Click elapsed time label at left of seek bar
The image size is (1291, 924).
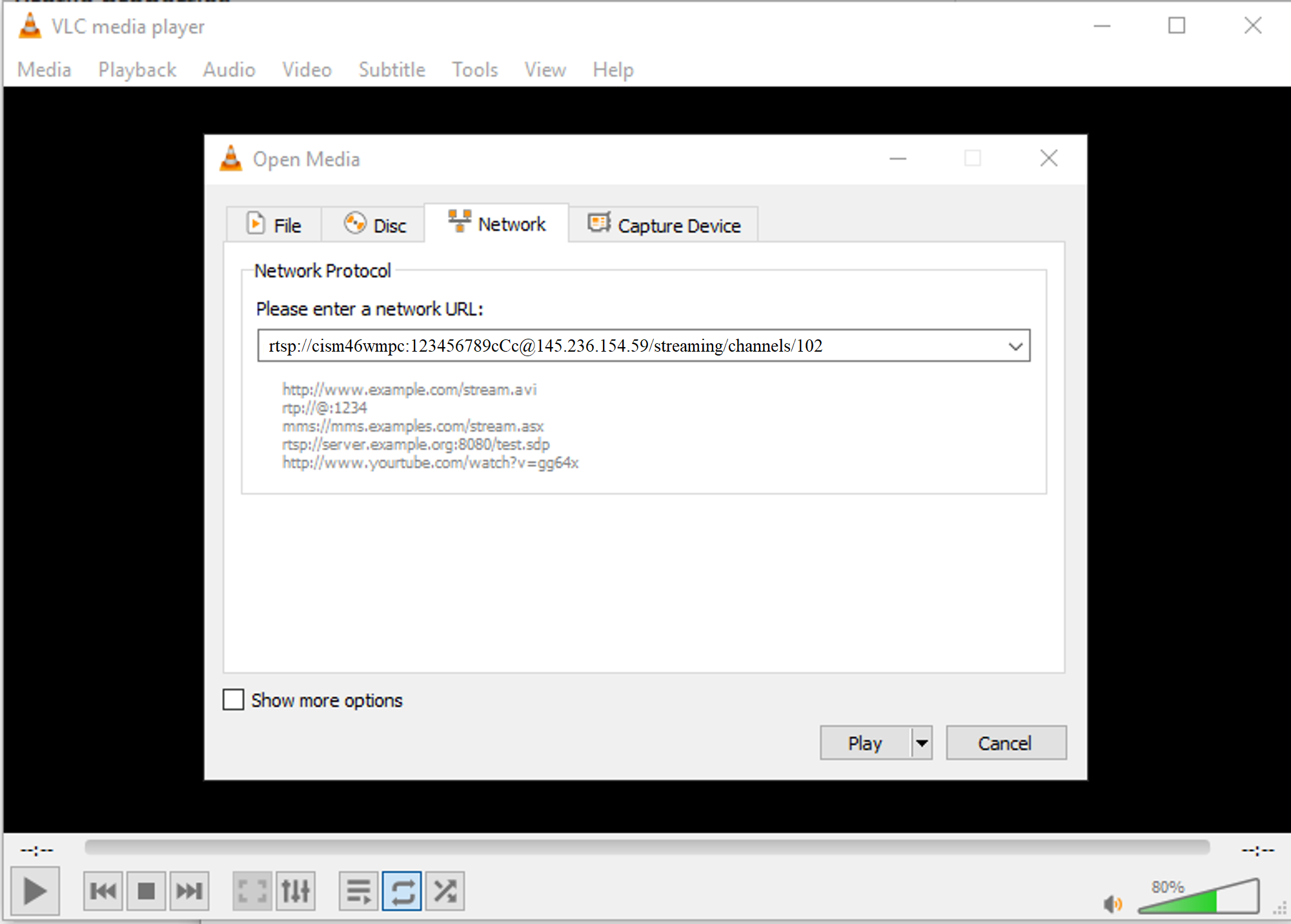[x=37, y=850]
